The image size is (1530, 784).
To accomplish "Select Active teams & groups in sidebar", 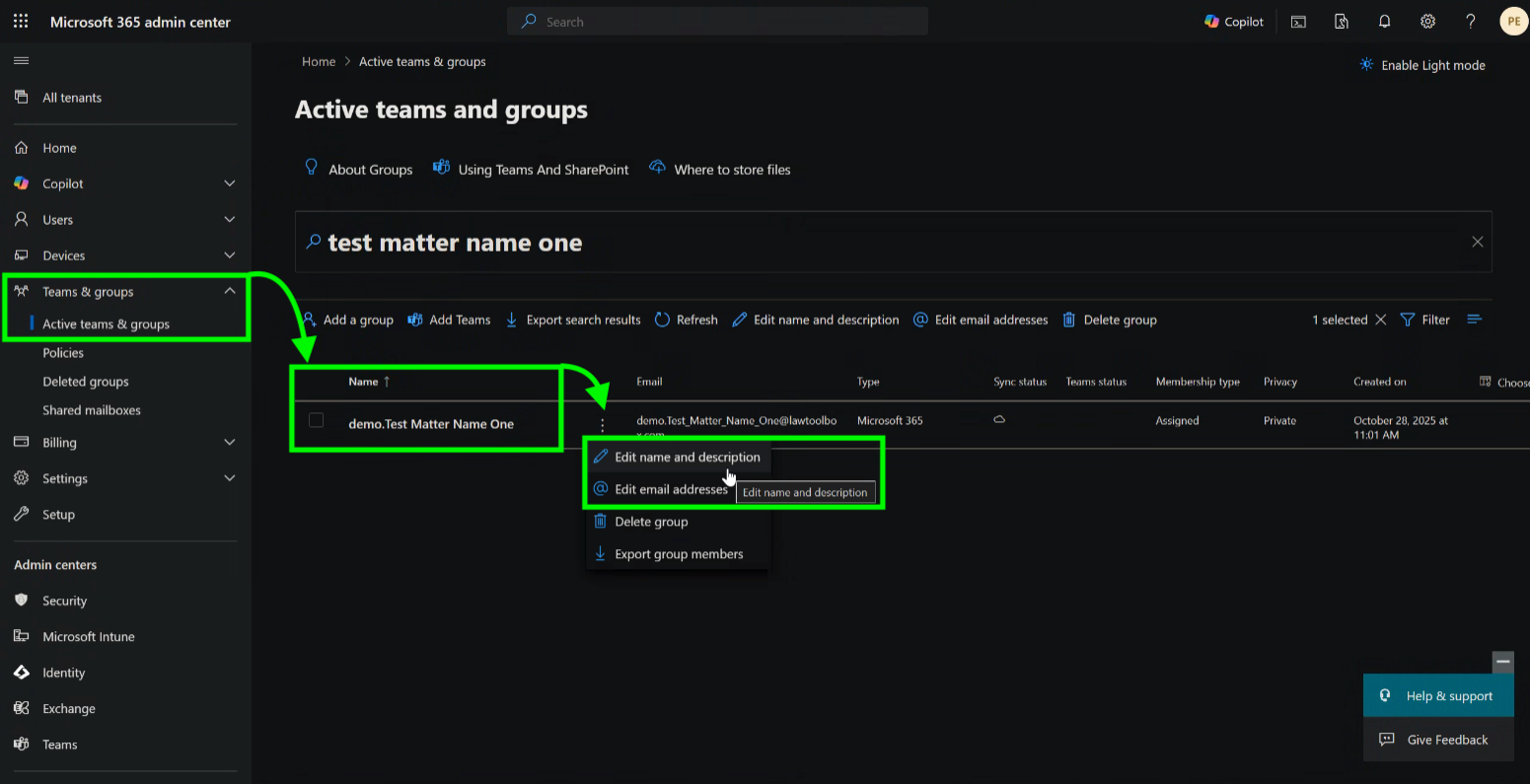I will tap(106, 323).
